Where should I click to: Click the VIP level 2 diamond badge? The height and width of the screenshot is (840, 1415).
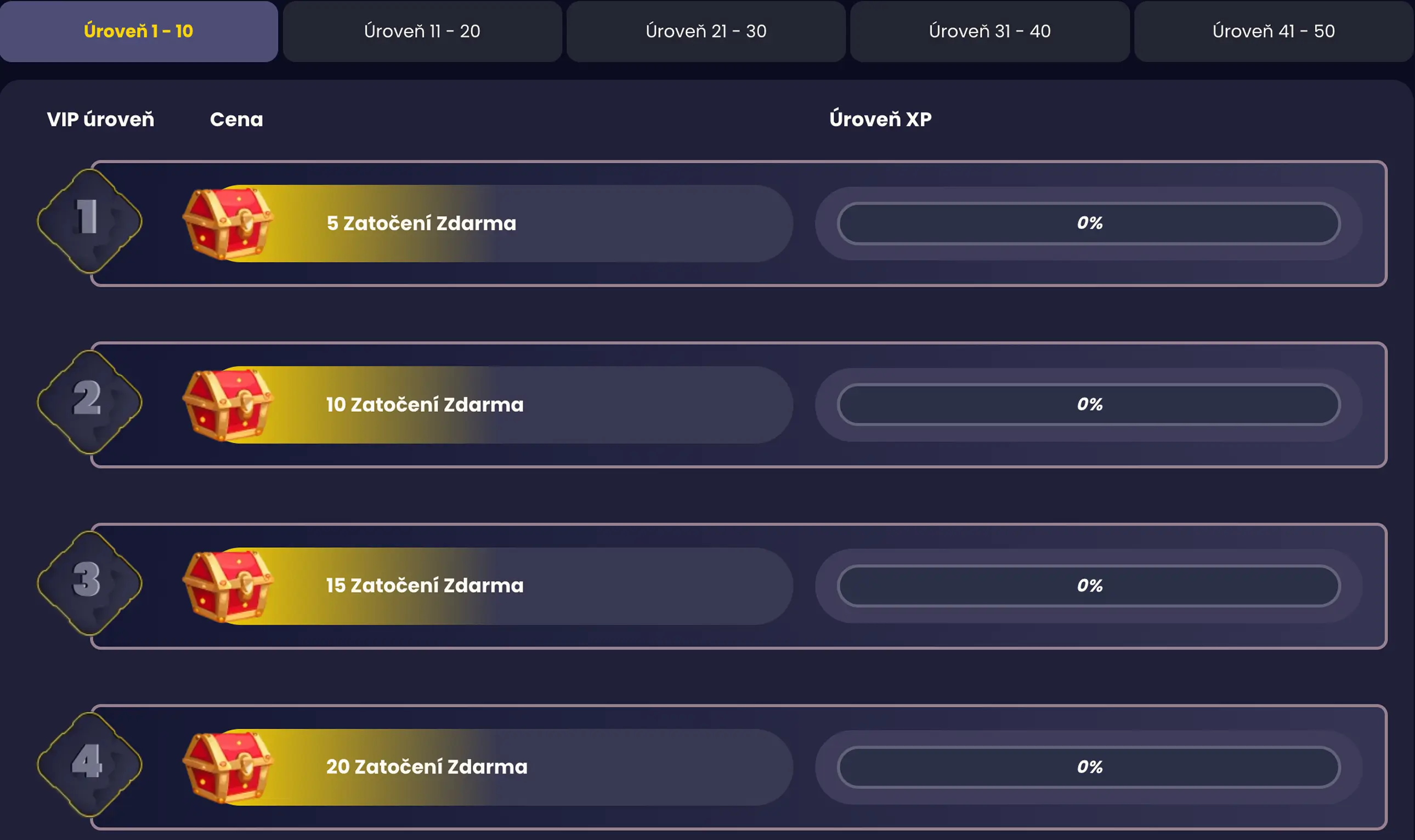click(x=89, y=402)
